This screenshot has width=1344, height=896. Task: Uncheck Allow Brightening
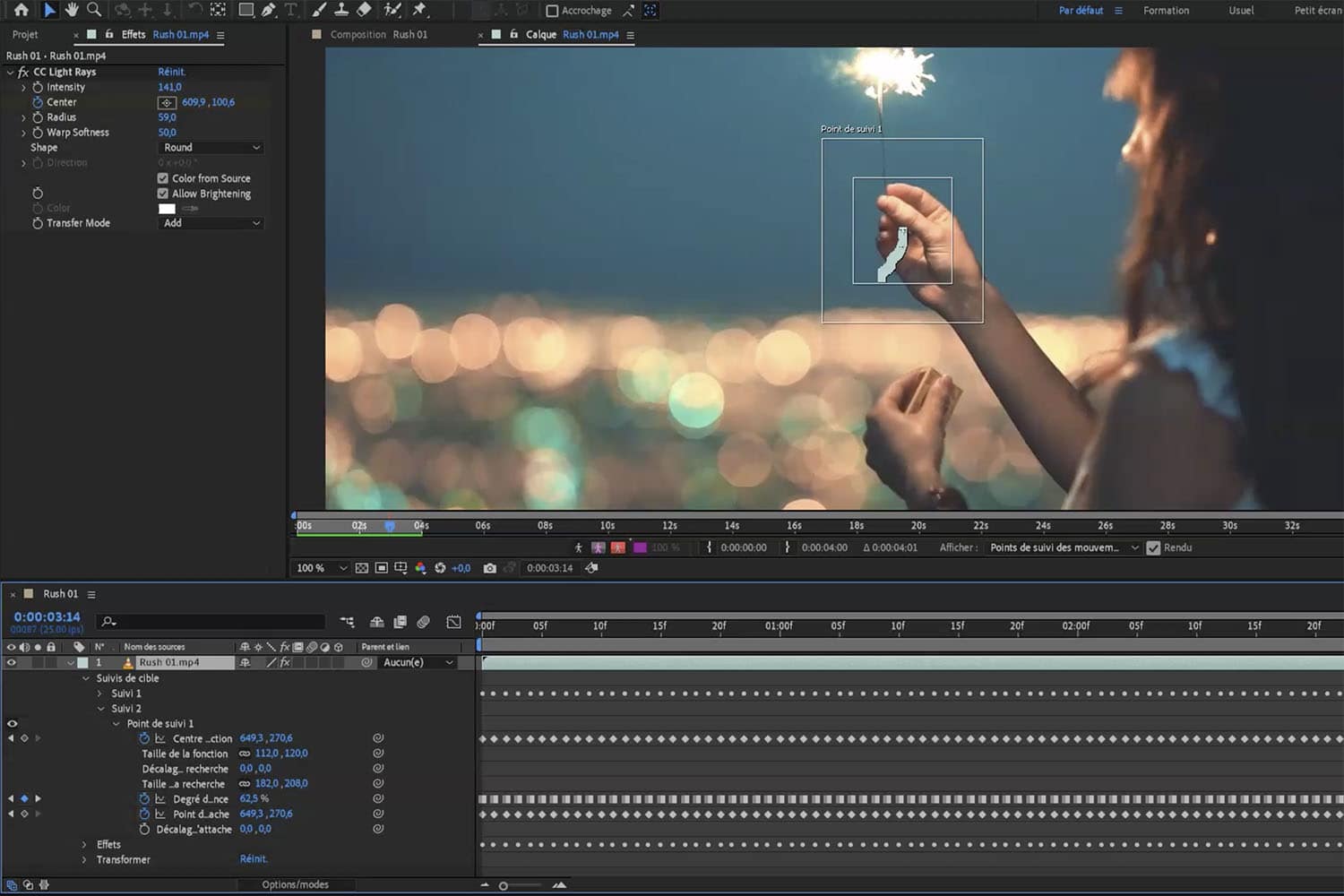click(x=163, y=194)
